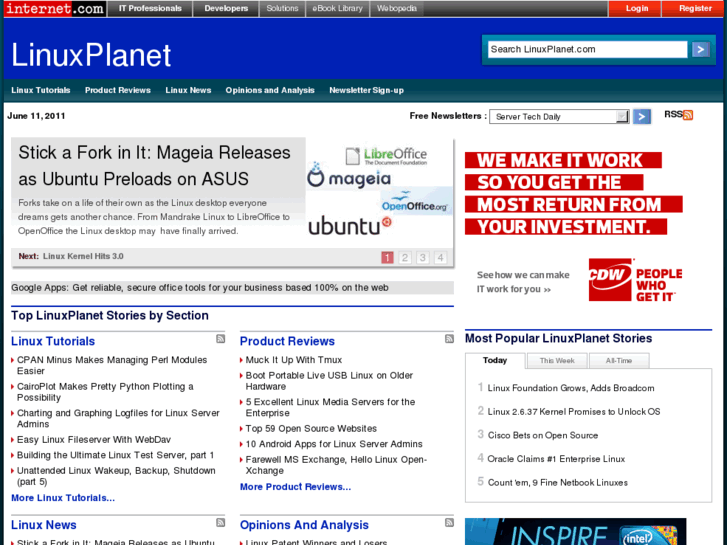
Task: Open Linux Tutorials section RSS icon
Action: click(221, 339)
